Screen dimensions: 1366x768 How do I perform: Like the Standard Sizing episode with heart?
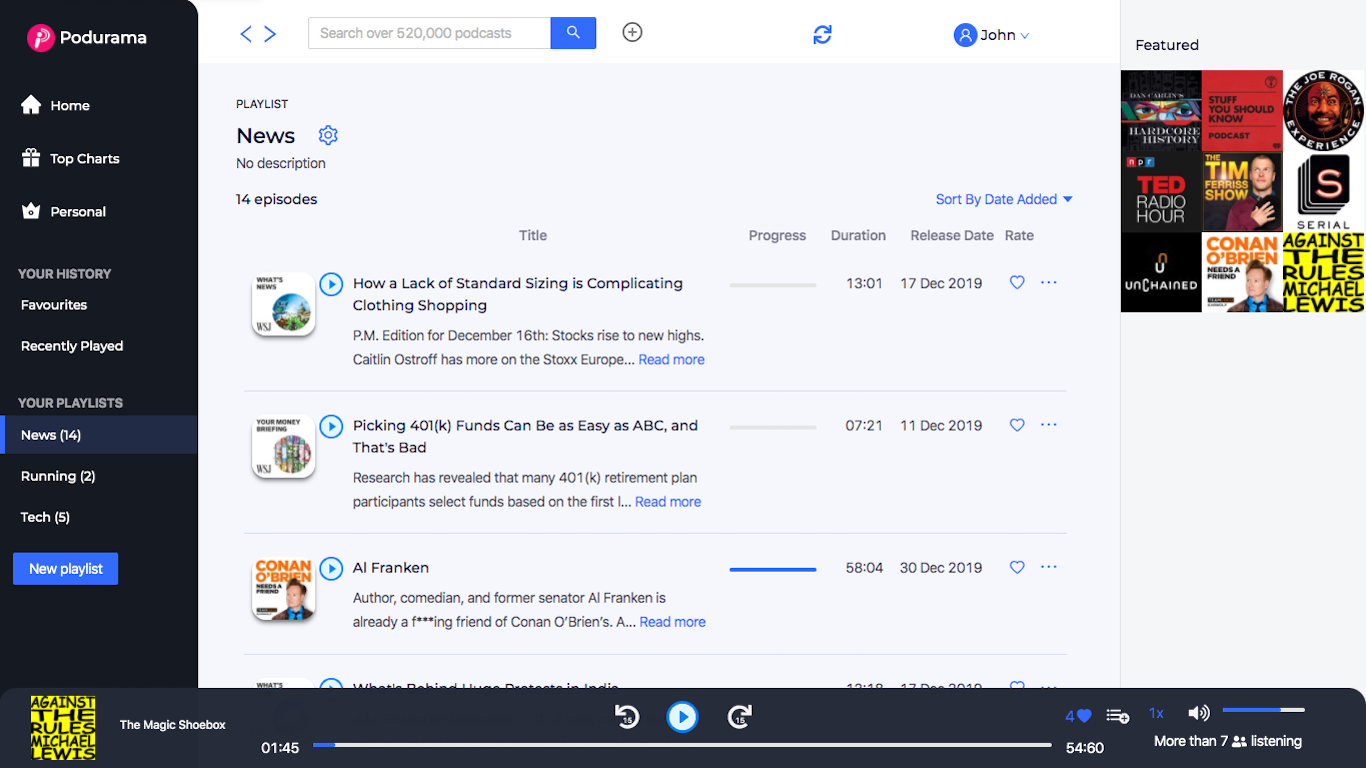1017,283
